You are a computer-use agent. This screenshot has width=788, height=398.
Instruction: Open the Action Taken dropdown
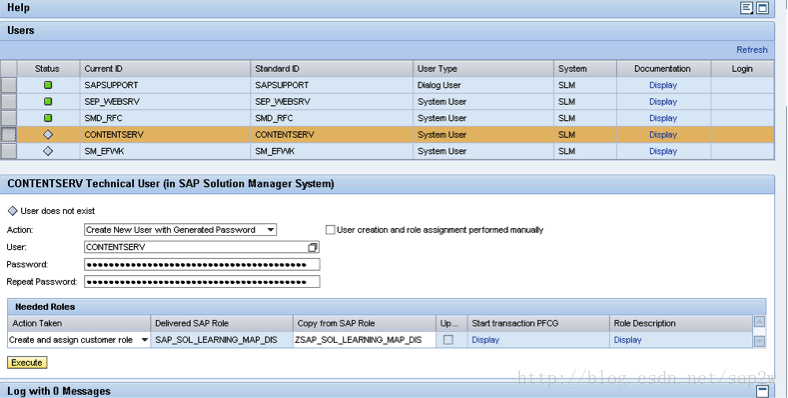point(145,340)
